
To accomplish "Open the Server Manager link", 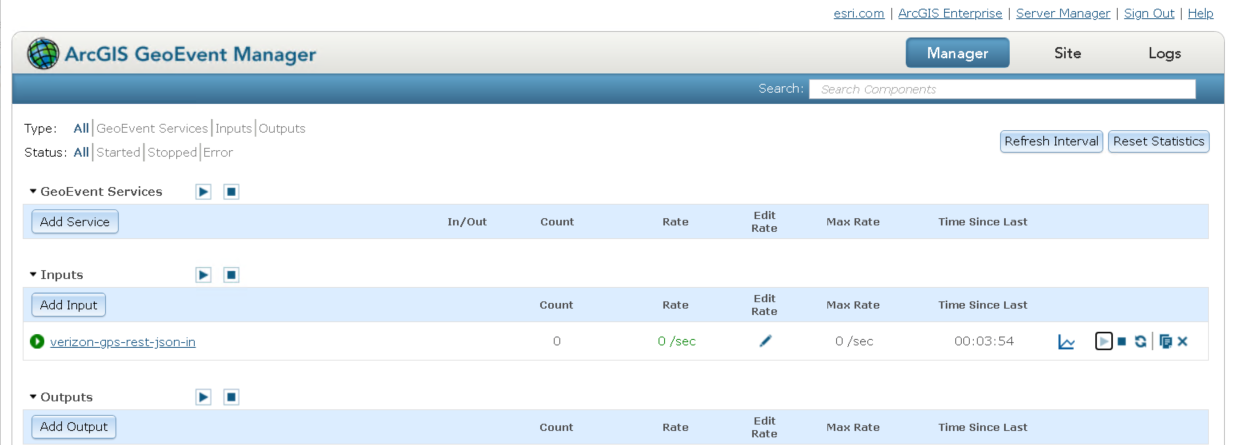I will 1063,13.
